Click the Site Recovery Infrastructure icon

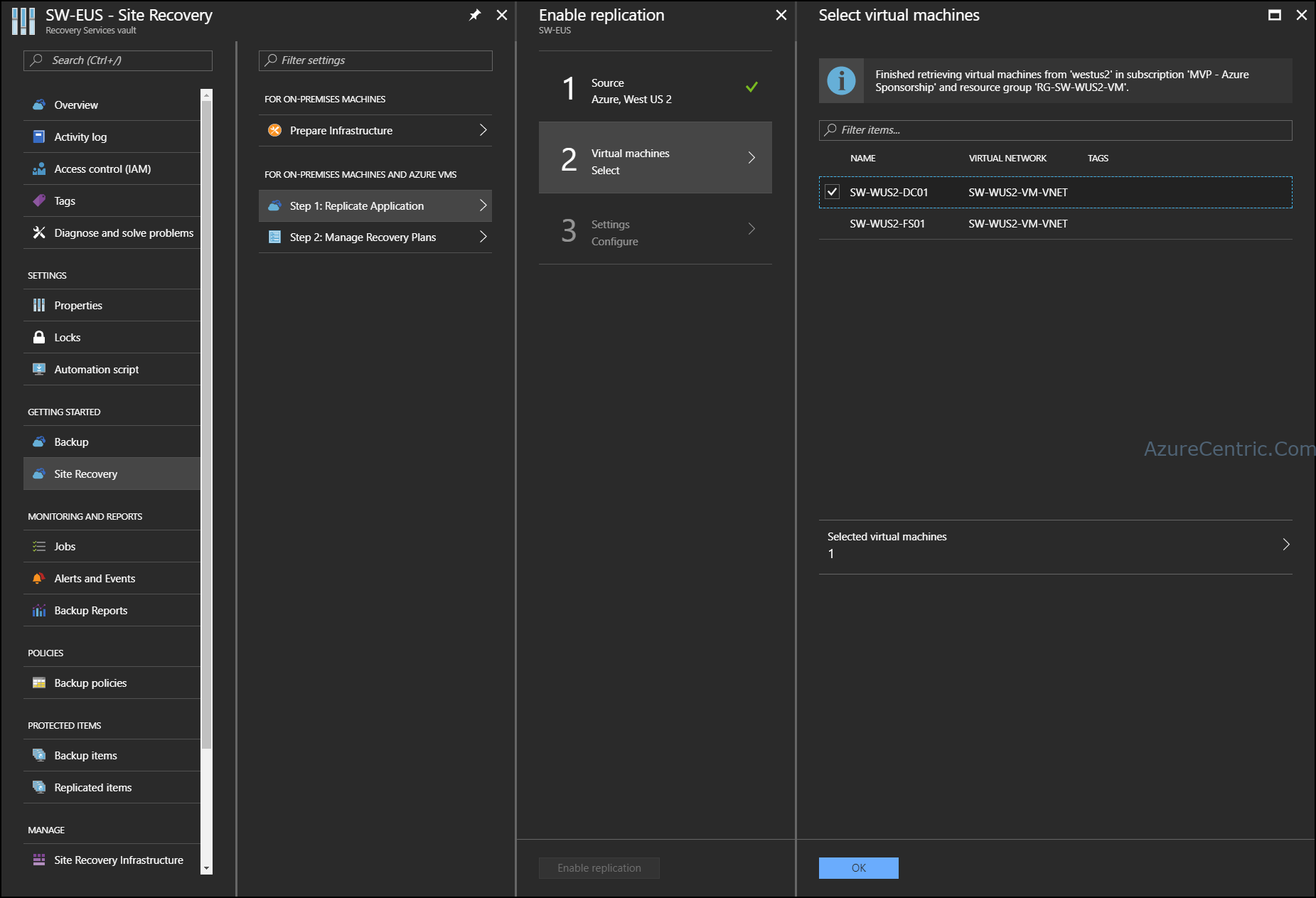(x=39, y=860)
